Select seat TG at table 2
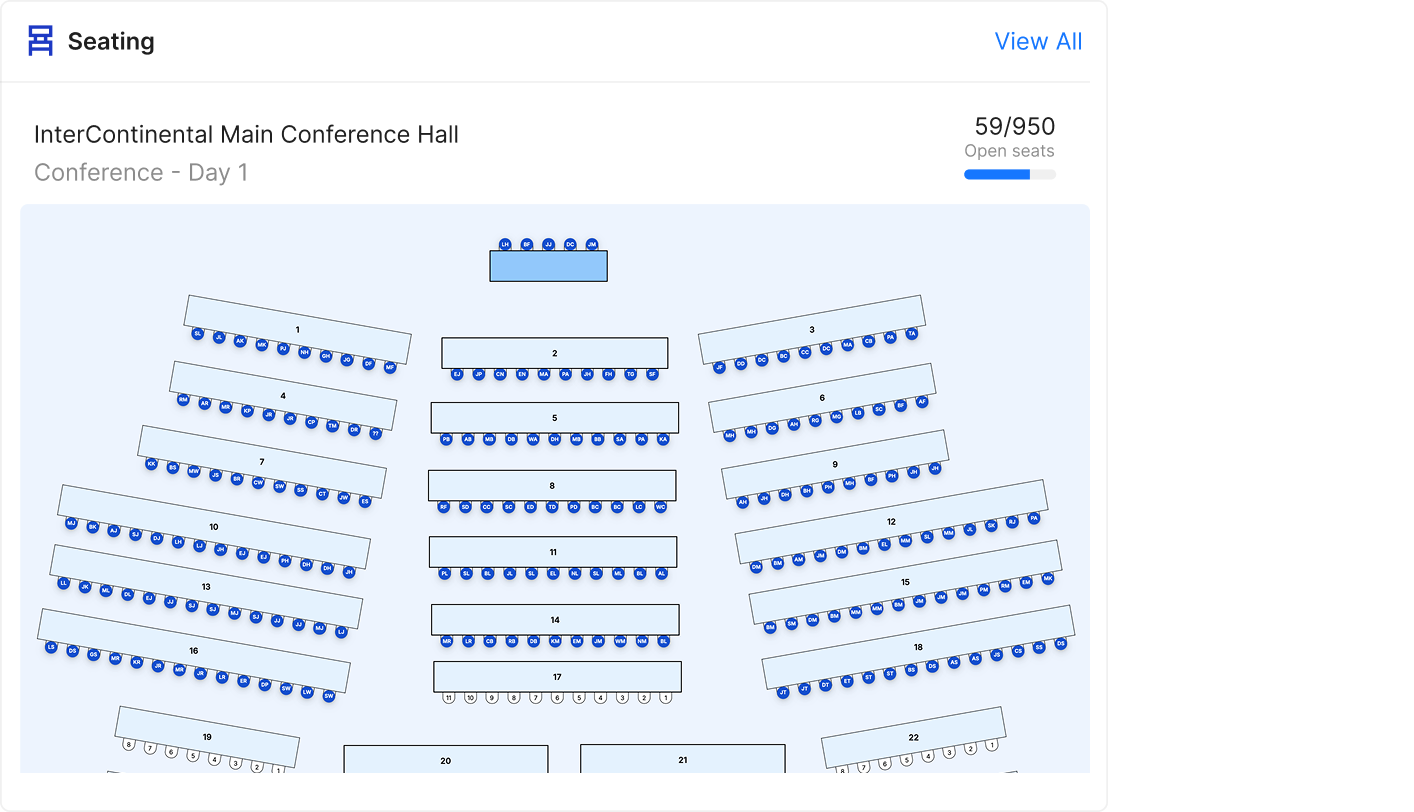 (630, 374)
